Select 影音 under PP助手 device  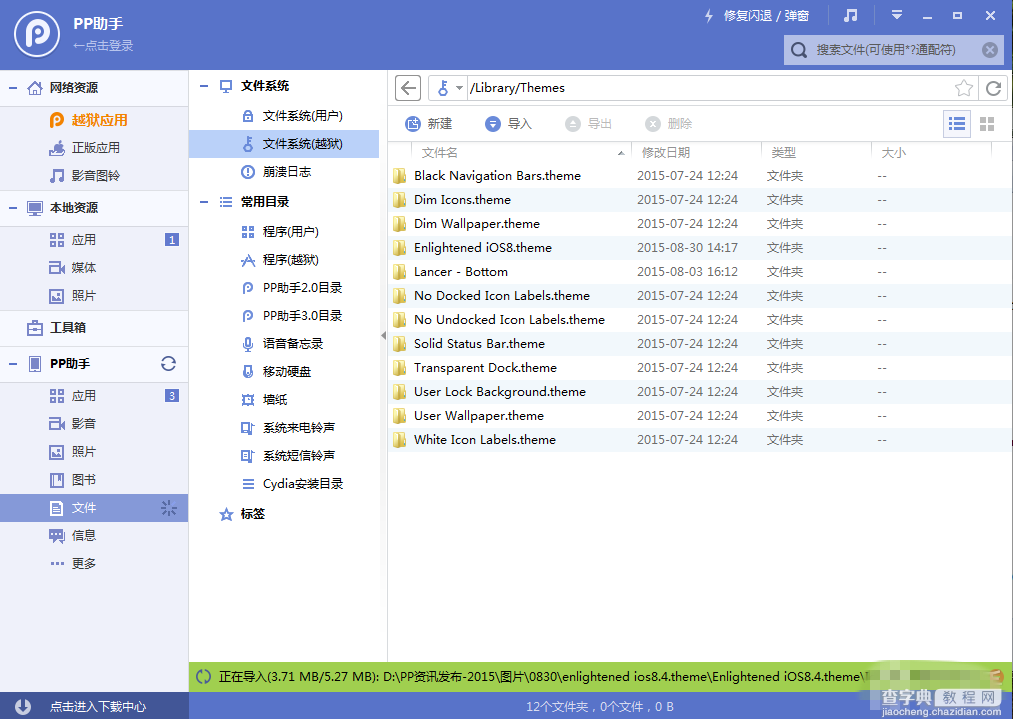[x=94, y=424]
